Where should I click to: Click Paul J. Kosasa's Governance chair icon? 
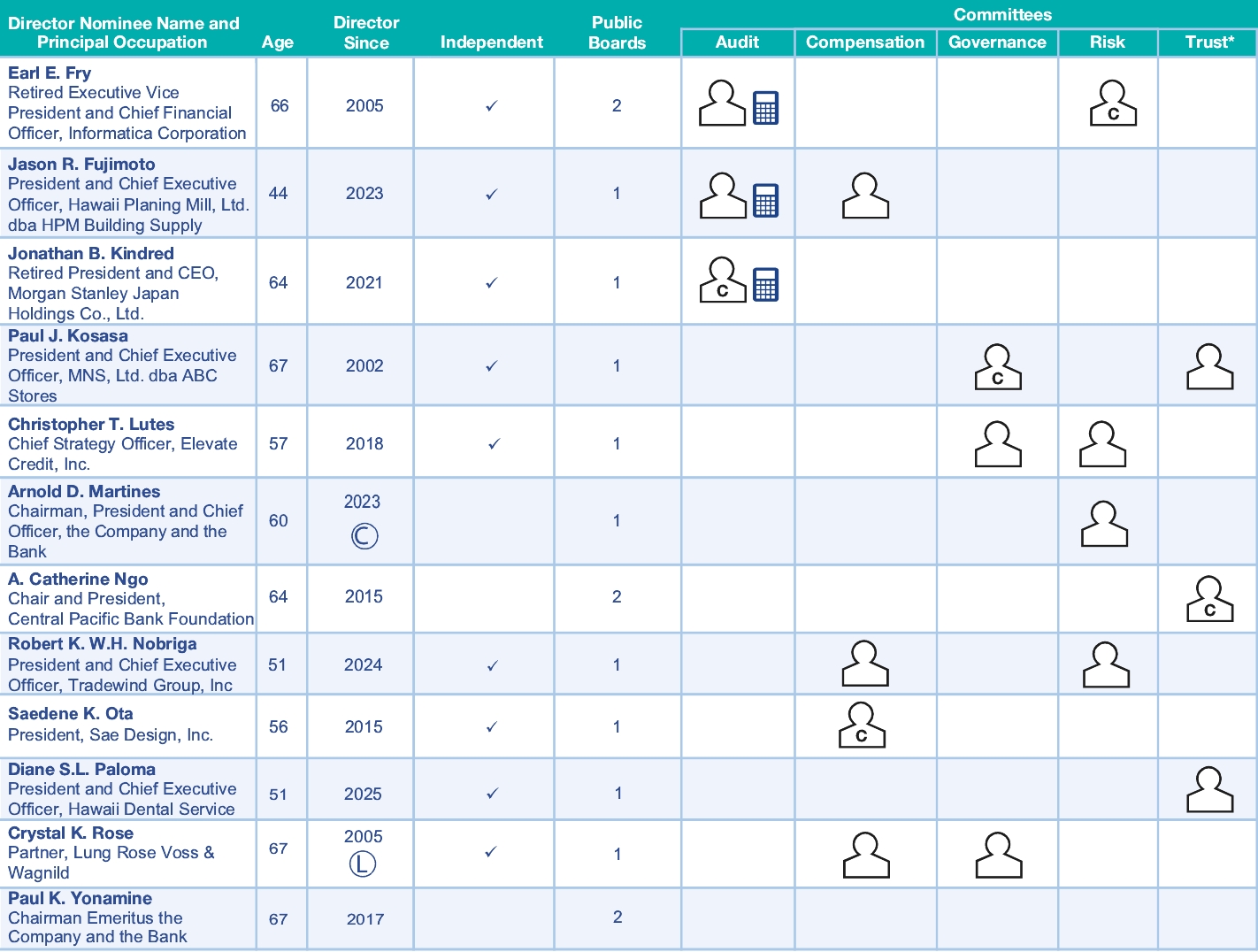(997, 368)
